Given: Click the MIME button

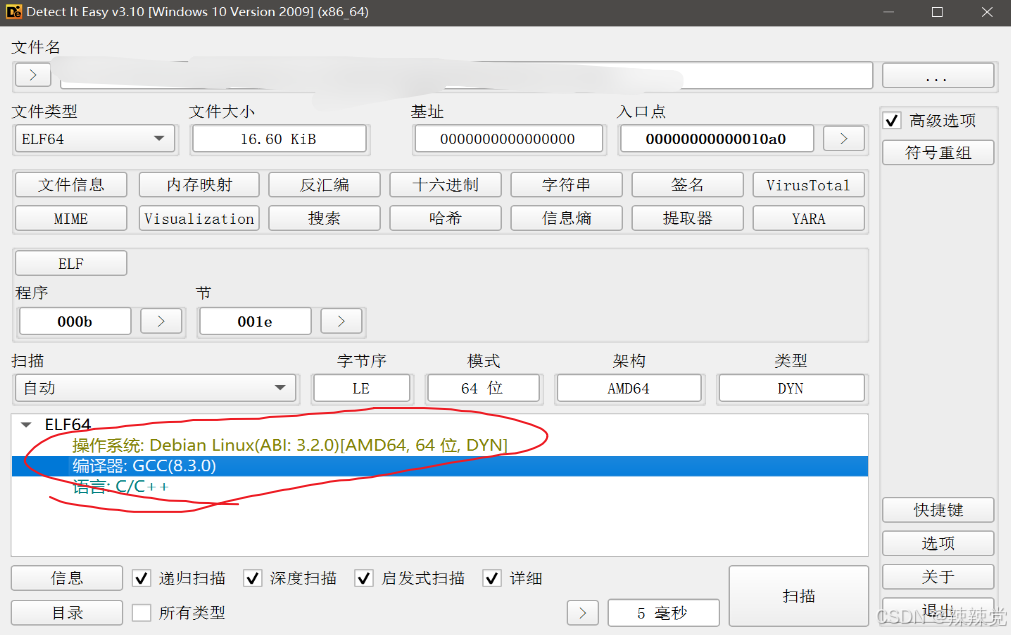Looking at the screenshot, I should [x=71, y=219].
